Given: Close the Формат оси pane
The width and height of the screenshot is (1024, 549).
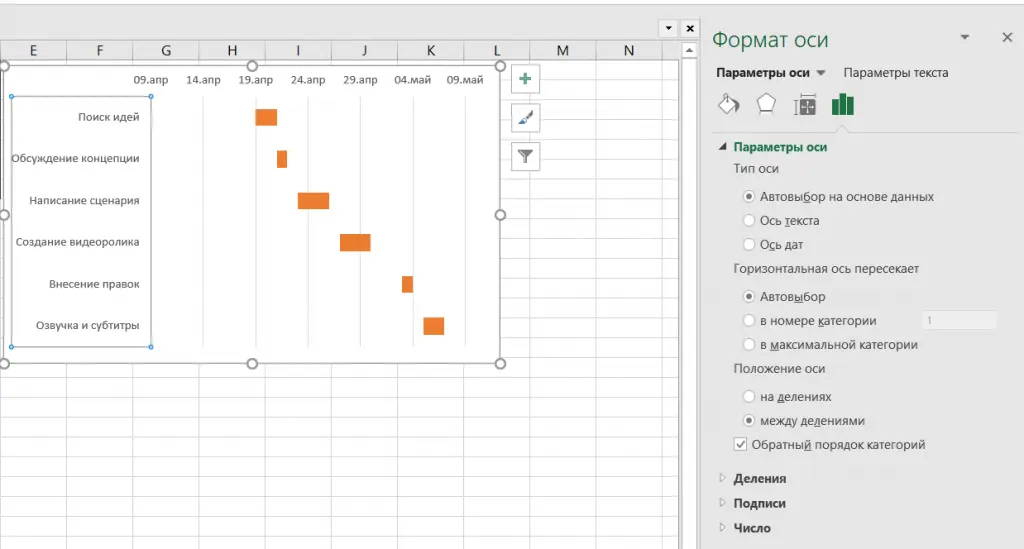Looking at the screenshot, I should 1007,37.
